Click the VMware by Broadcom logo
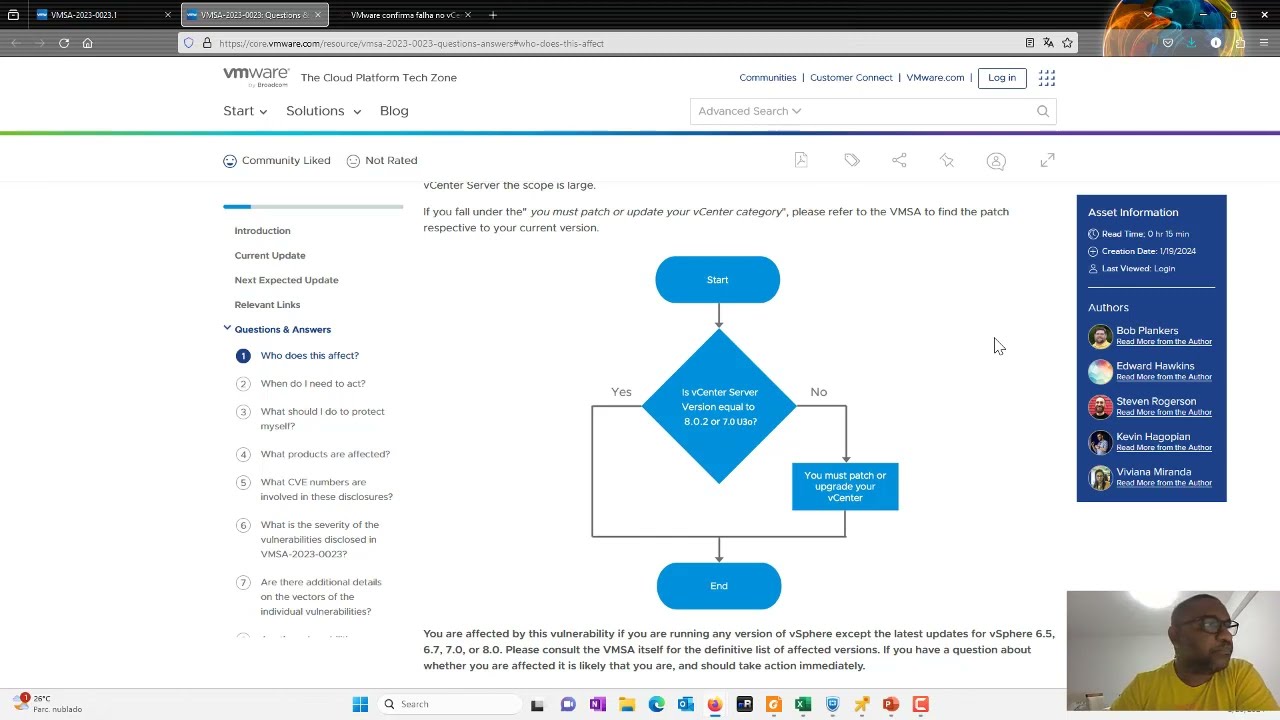This screenshot has height=720, width=1280. coord(256,77)
